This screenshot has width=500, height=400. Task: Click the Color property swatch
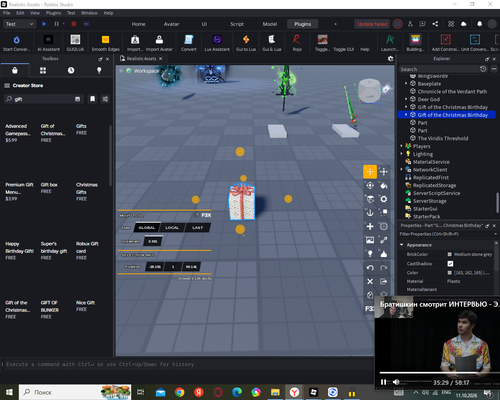point(450,273)
